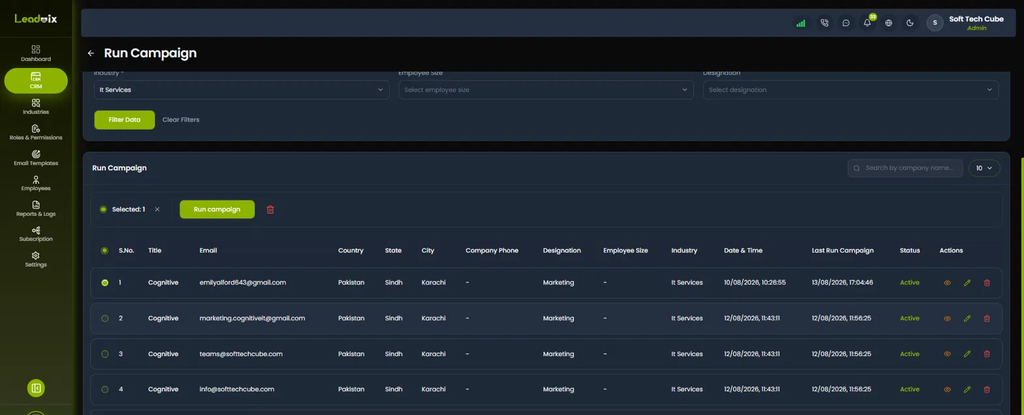
Task: Select the checkbox for row 2
Action: coord(104,318)
